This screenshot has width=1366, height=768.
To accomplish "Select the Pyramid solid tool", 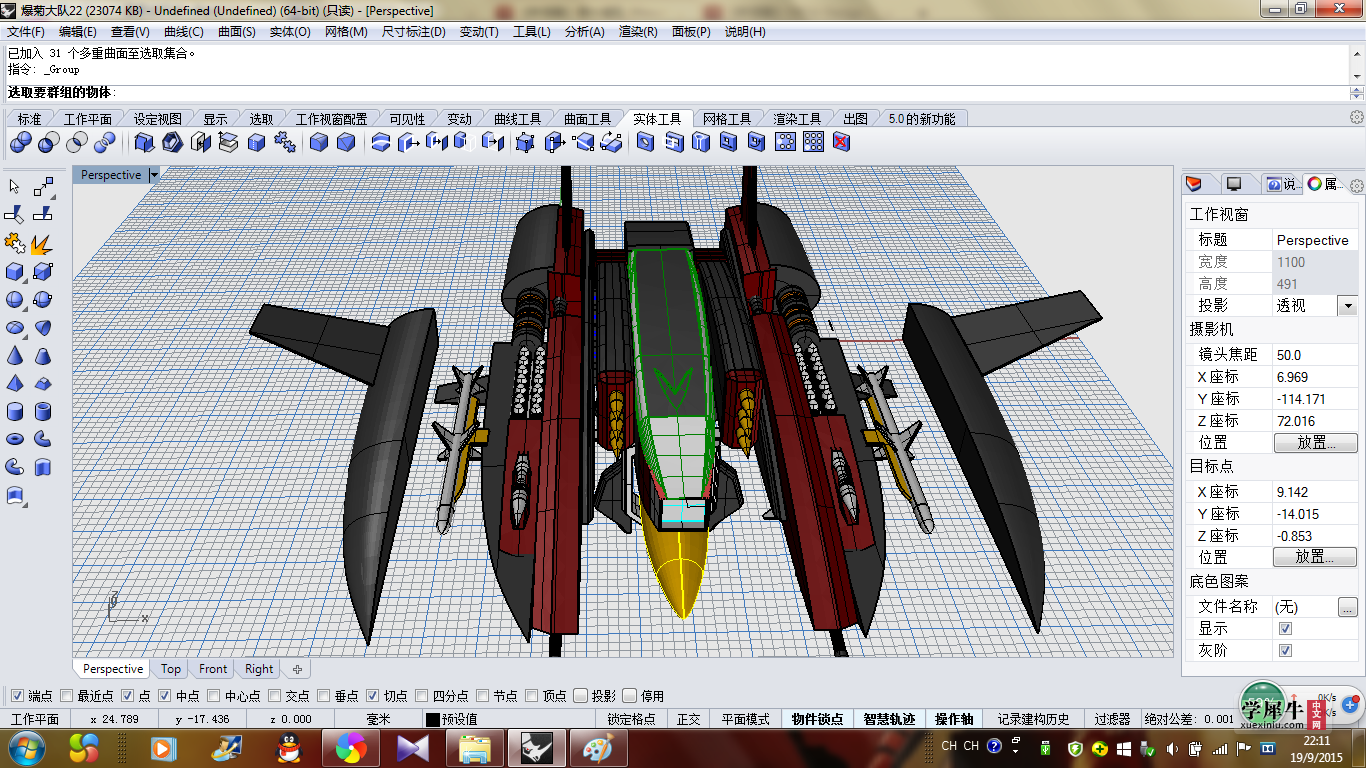I will 14,383.
